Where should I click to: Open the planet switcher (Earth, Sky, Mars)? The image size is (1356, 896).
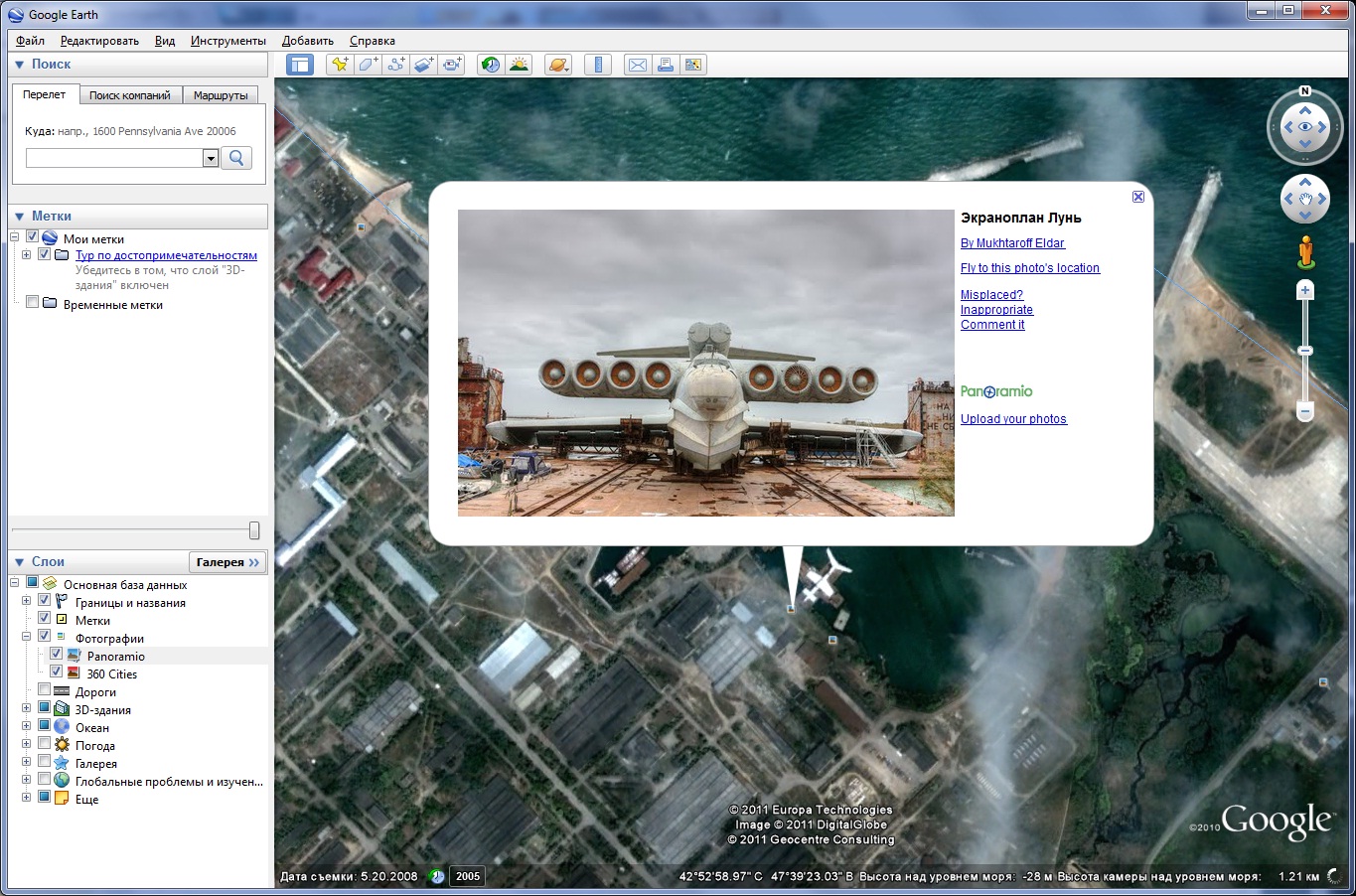coord(558,65)
